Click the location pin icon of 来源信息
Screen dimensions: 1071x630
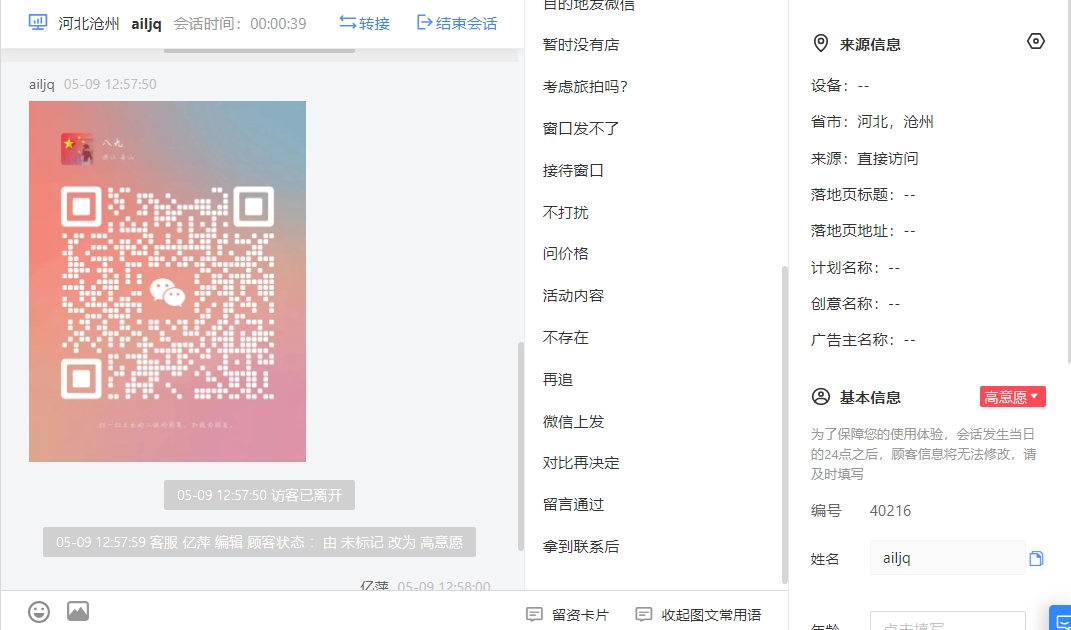(x=820, y=44)
